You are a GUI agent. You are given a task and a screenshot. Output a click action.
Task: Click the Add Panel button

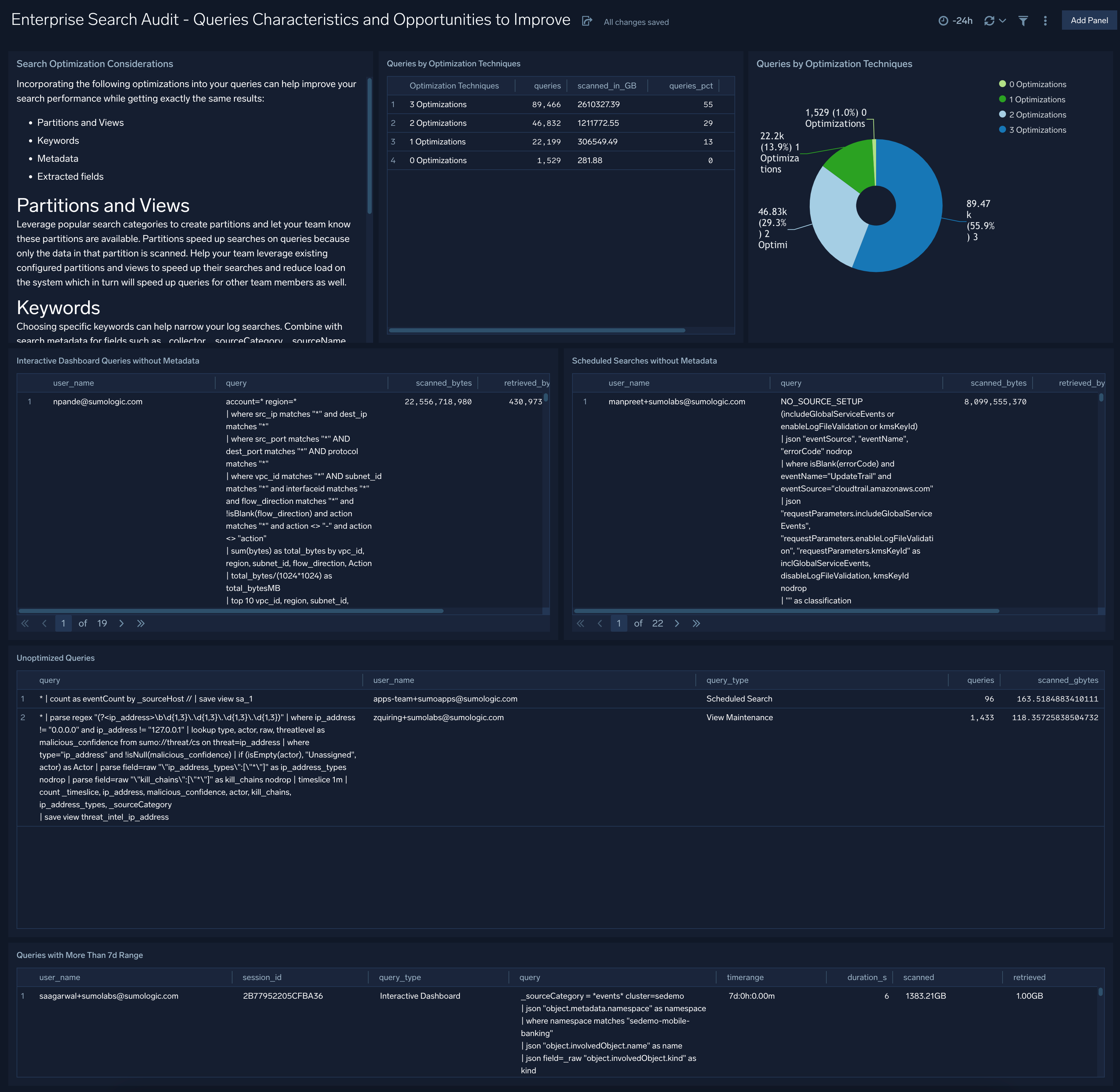[x=1089, y=20]
